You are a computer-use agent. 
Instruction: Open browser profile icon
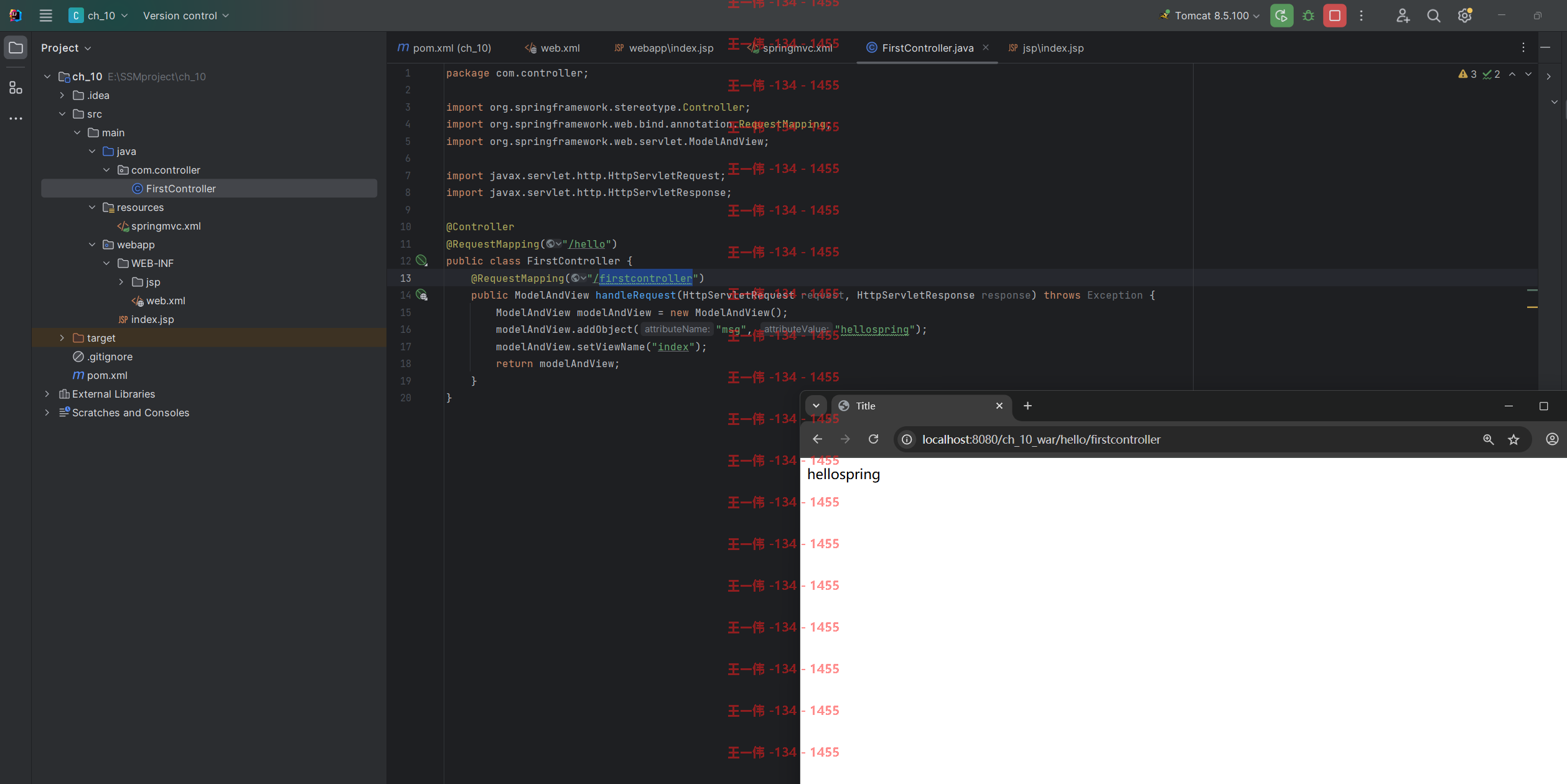1552,439
